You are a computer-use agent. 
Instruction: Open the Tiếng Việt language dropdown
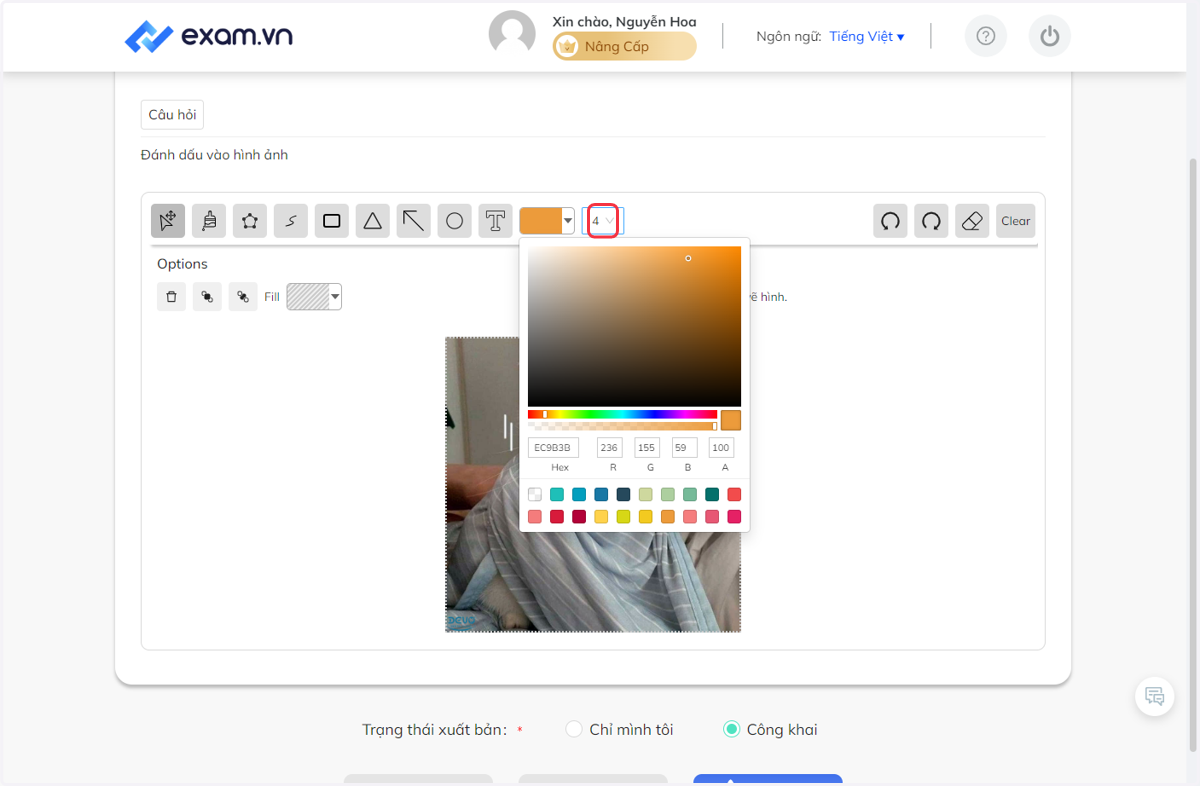[867, 36]
